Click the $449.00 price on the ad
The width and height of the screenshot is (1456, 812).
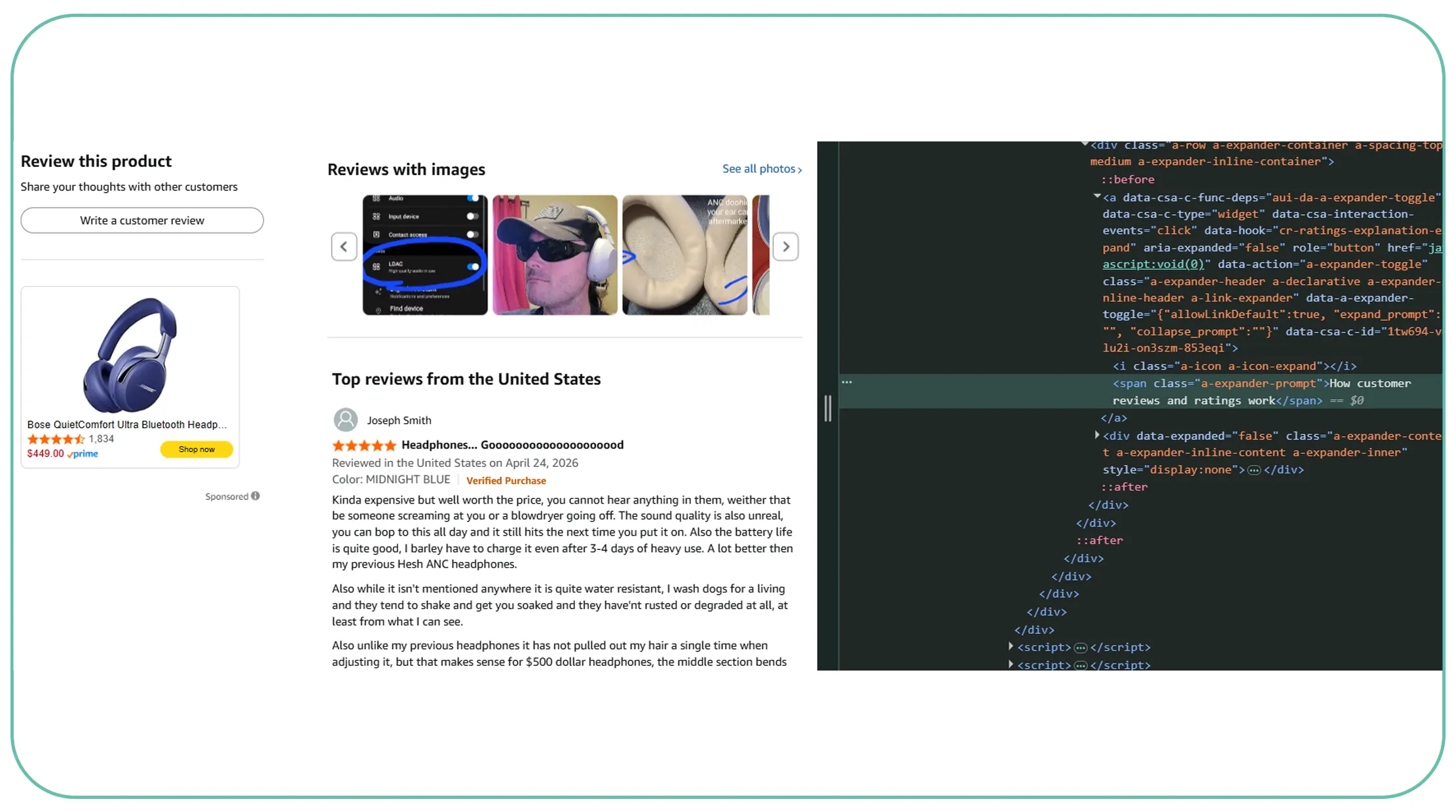pyautogui.click(x=45, y=454)
